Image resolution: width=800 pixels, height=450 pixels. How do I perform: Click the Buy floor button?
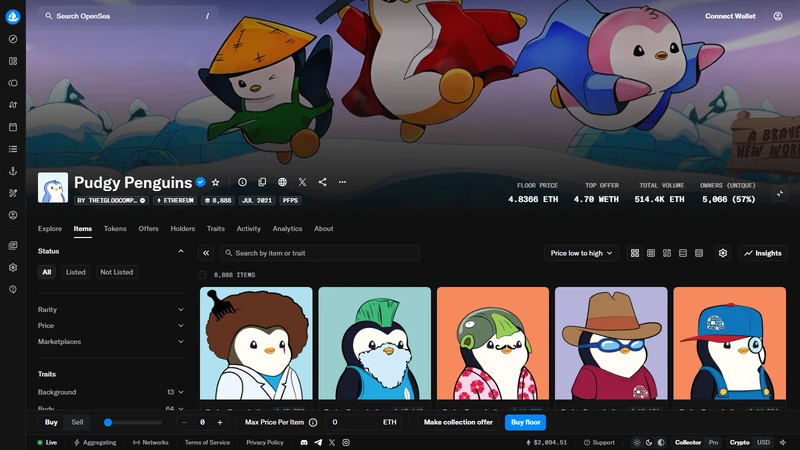coord(526,422)
